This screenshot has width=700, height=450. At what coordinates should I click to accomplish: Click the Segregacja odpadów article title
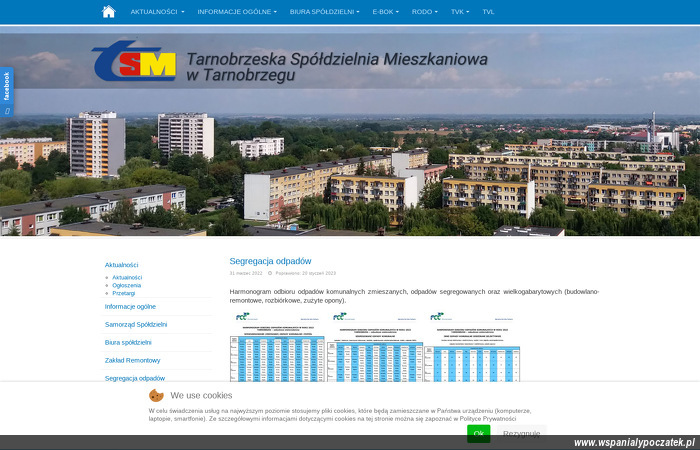pyautogui.click(x=270, y=261)
